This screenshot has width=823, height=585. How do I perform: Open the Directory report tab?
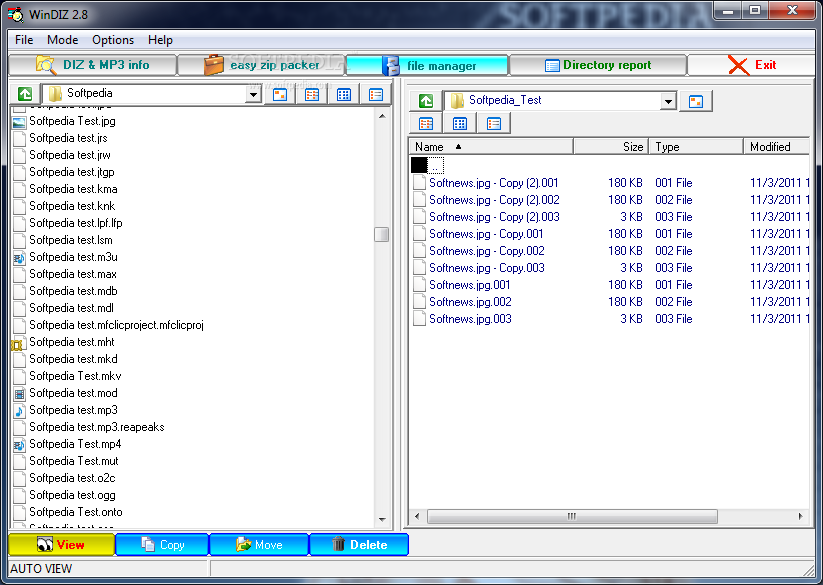tap(598, 65)
